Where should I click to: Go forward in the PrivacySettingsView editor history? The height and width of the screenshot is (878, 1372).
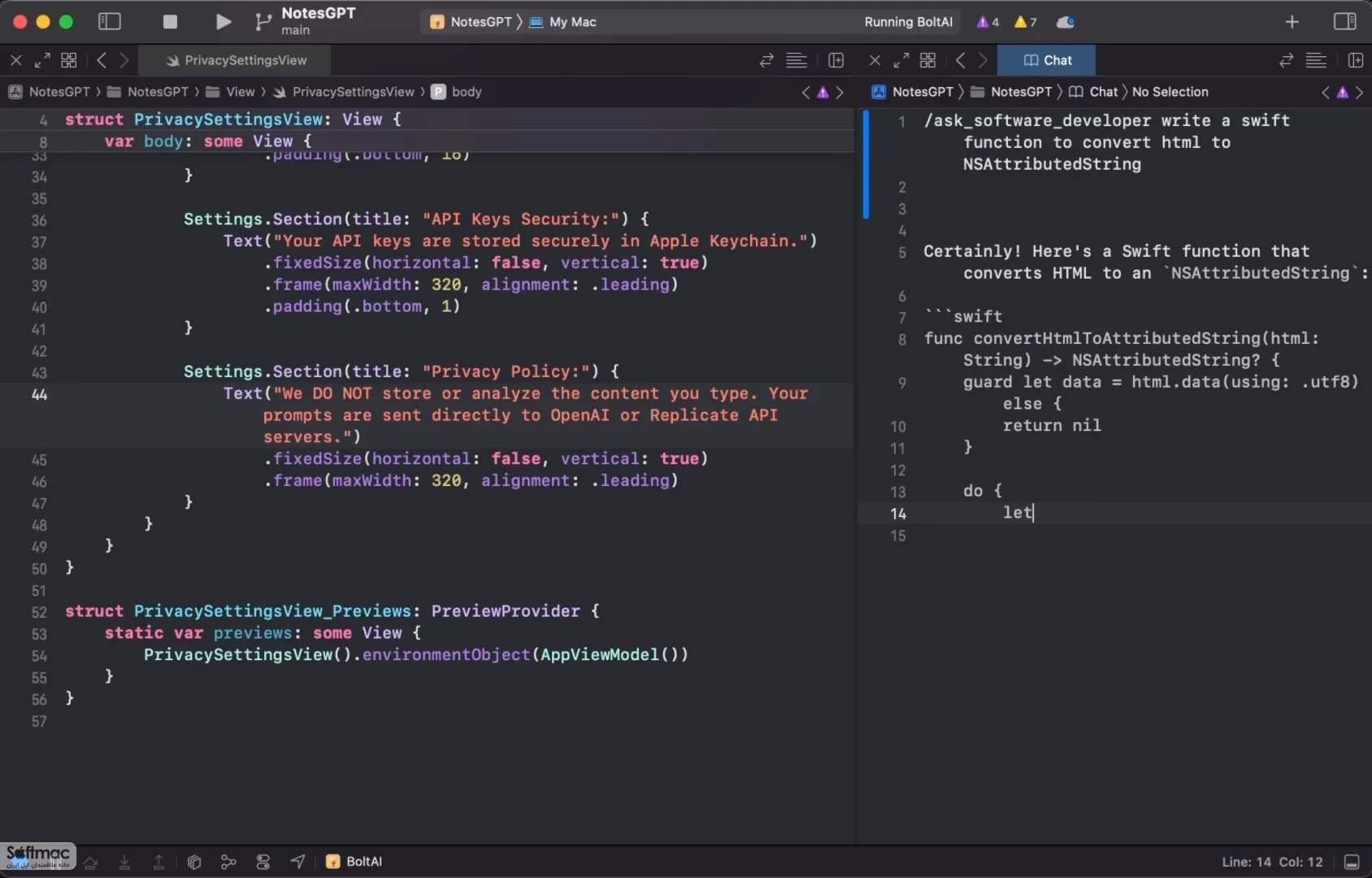124,60
